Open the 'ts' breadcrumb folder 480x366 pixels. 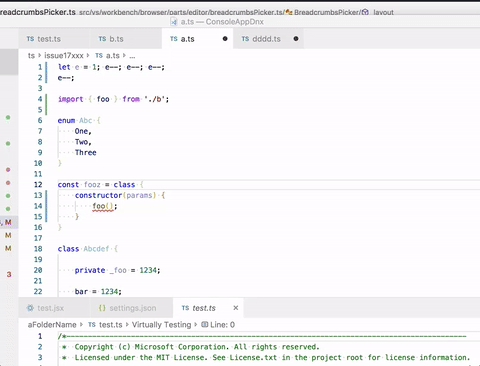31,56
